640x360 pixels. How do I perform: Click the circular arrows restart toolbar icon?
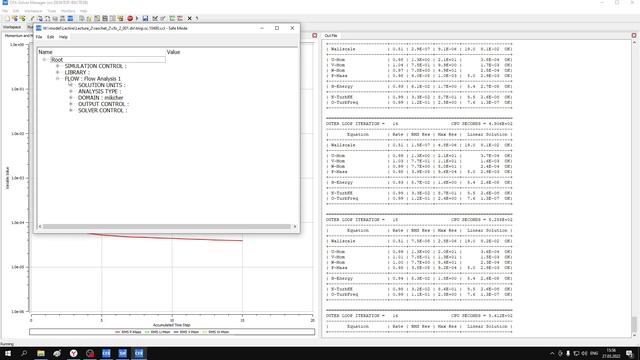[47, 18]
